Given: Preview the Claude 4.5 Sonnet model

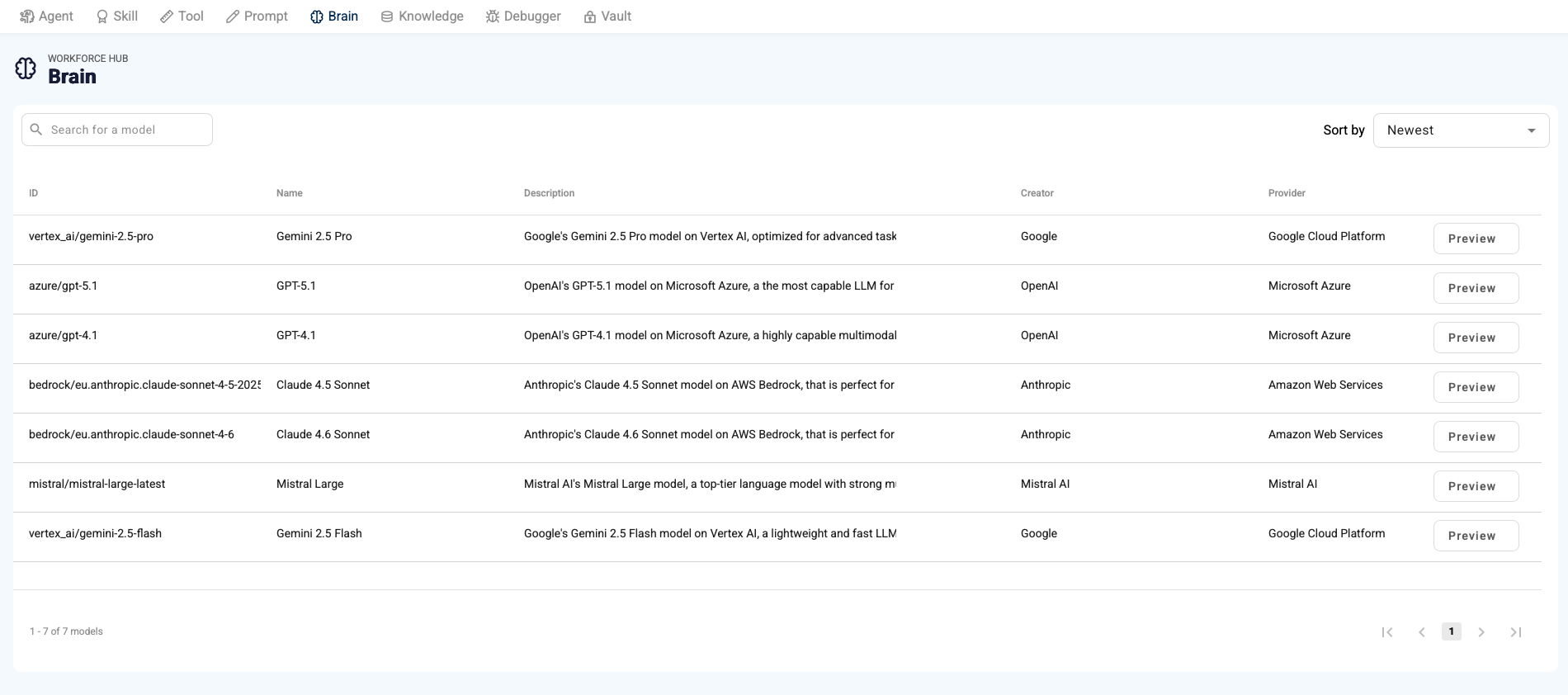Looking at the screenshot, I should click(1476, 387).
